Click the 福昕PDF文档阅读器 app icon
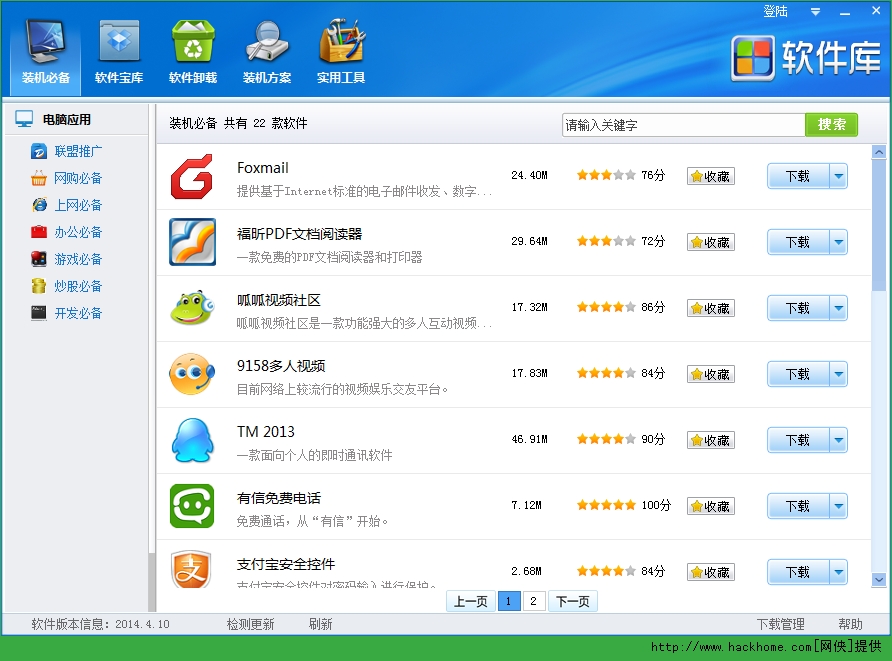 pos(192,242)
